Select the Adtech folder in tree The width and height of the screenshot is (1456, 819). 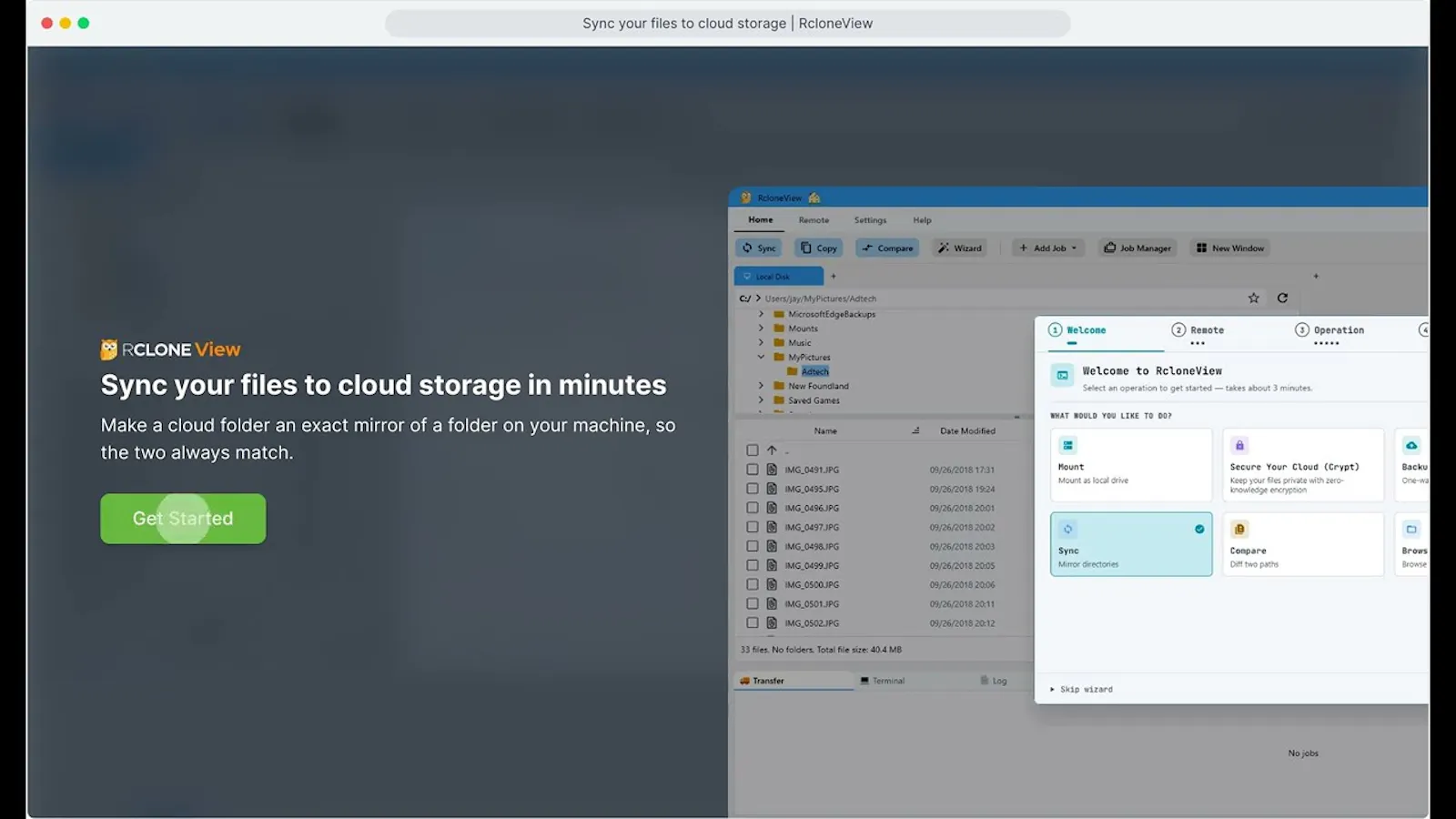click(x=814, y=371)
